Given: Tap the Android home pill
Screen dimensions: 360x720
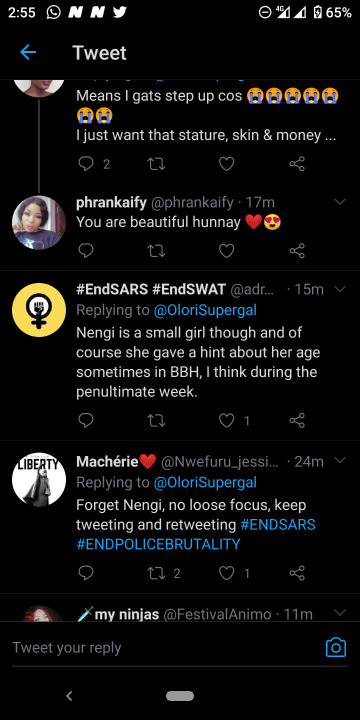Looking at the screenshot, I should pos(180,696).
